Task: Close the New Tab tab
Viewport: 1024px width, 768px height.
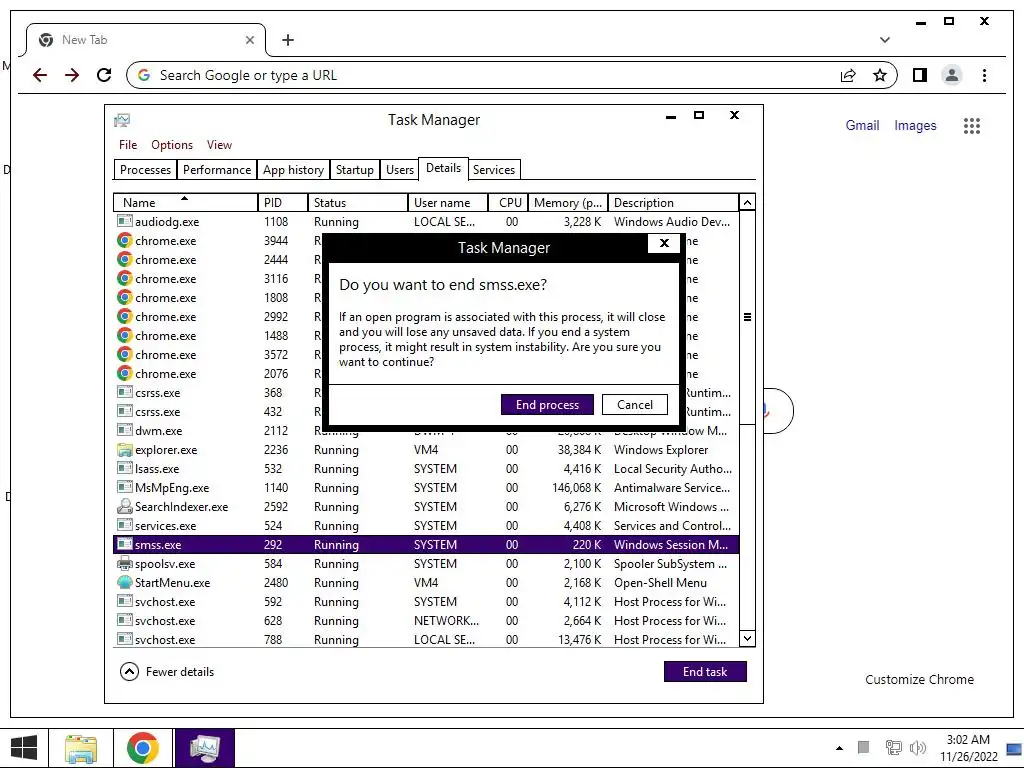Action: pyautogui.click(x=249, y=40)
